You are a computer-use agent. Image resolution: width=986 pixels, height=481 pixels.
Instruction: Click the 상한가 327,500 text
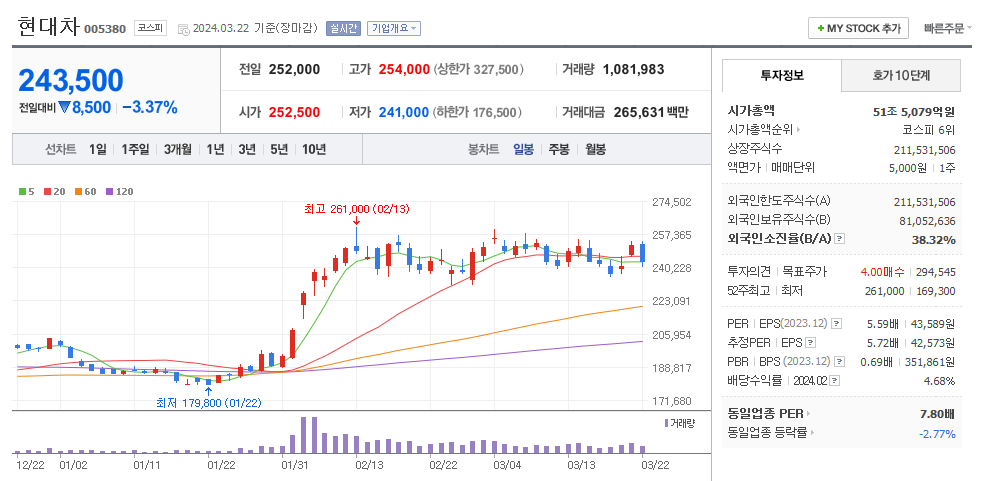[x=479, y=69]
